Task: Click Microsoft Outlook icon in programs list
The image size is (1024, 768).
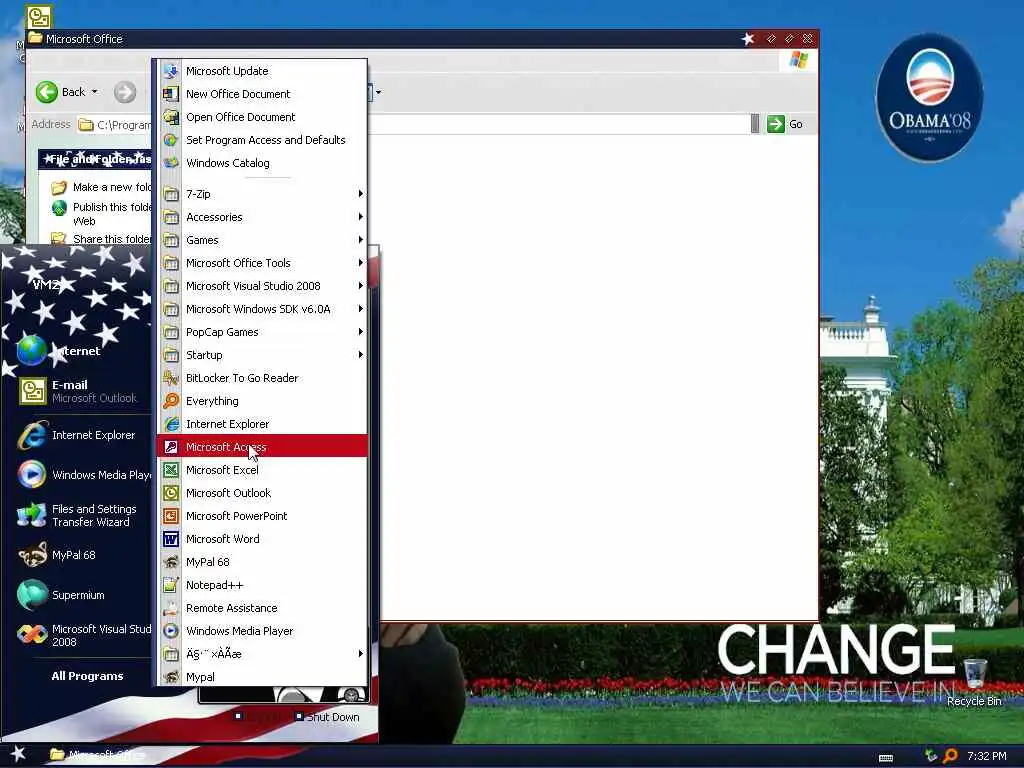Action: tap(171, 493)
